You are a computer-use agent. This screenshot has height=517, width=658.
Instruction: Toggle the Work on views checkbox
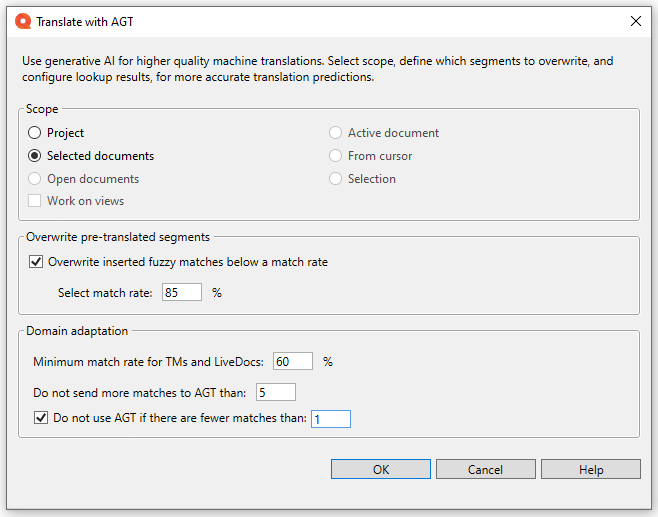point(34,201)
